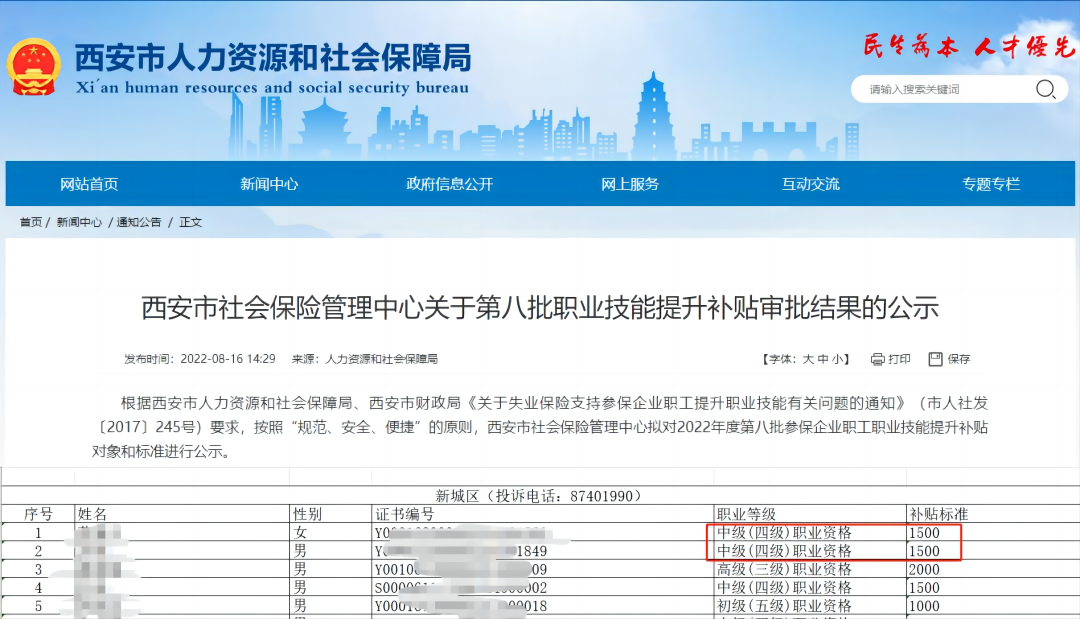This screenshot has height=619, width=1080.
Task: Open 网上服务 navigation tab
Action: pyautogui.click(x=630, y=184)
